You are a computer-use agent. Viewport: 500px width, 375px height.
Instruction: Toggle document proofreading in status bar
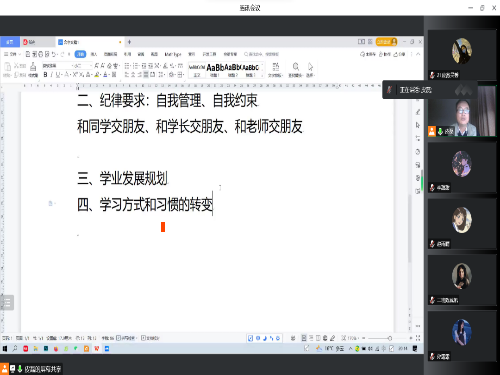(x=150, y=338)
